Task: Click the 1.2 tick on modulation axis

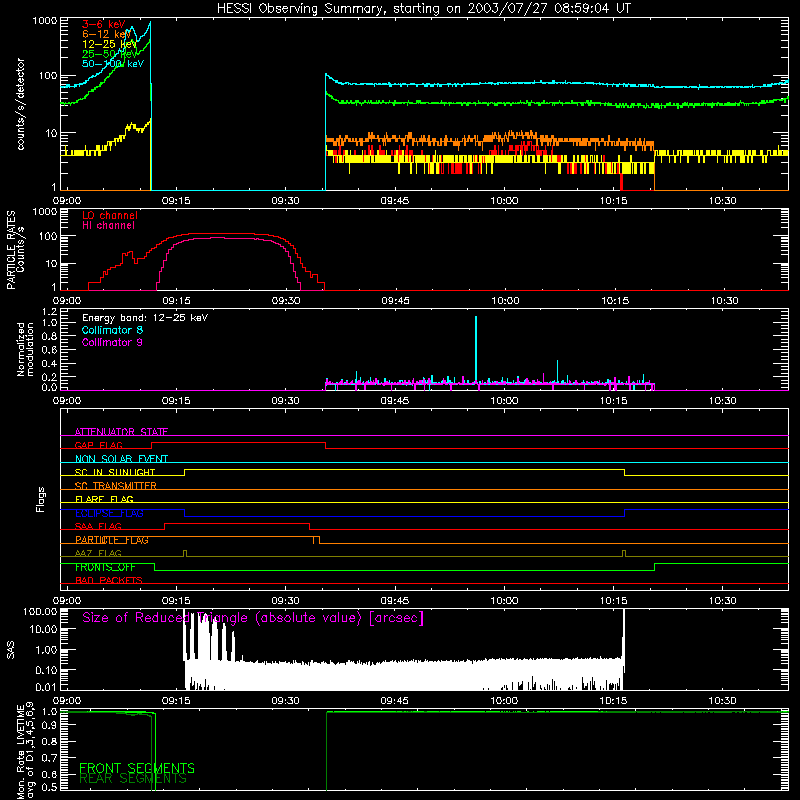Action: pyautogui.click(x=49, y=311)
